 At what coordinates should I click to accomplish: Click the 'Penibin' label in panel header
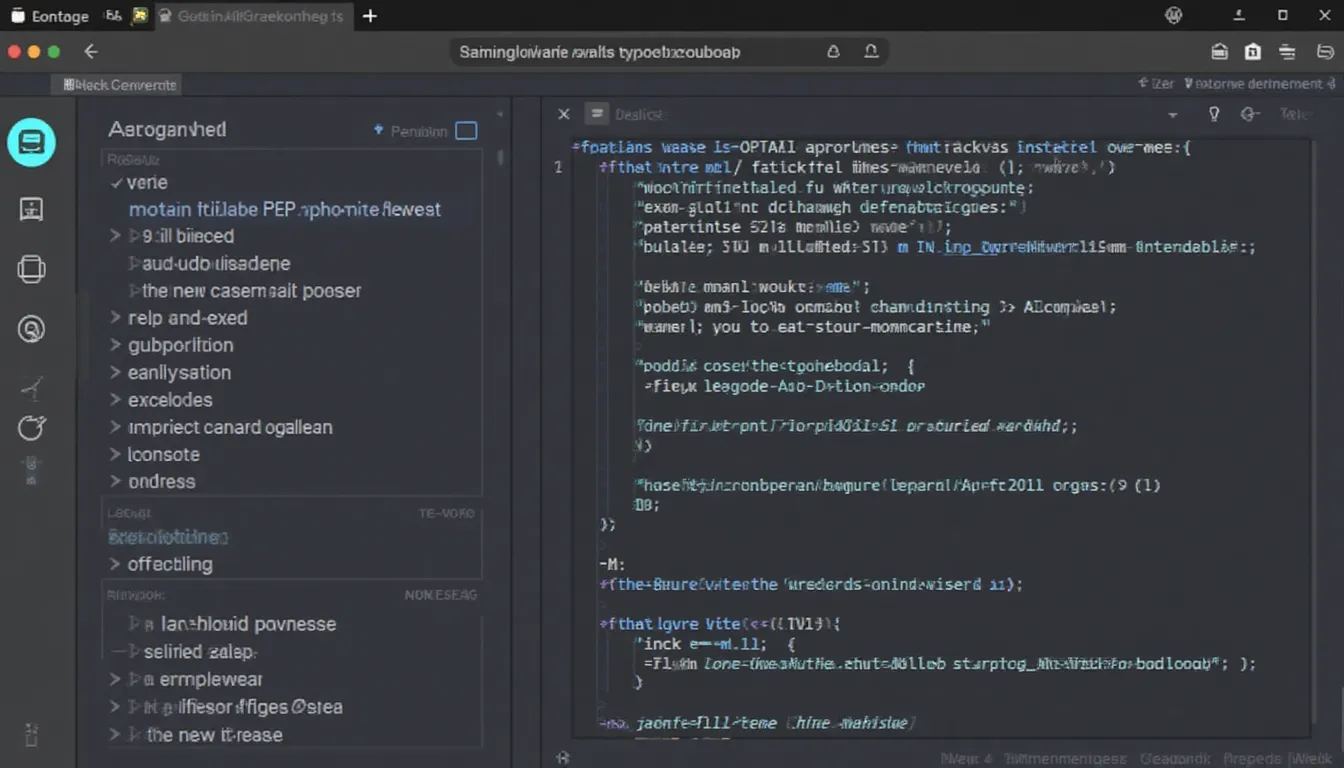[419, 131]
